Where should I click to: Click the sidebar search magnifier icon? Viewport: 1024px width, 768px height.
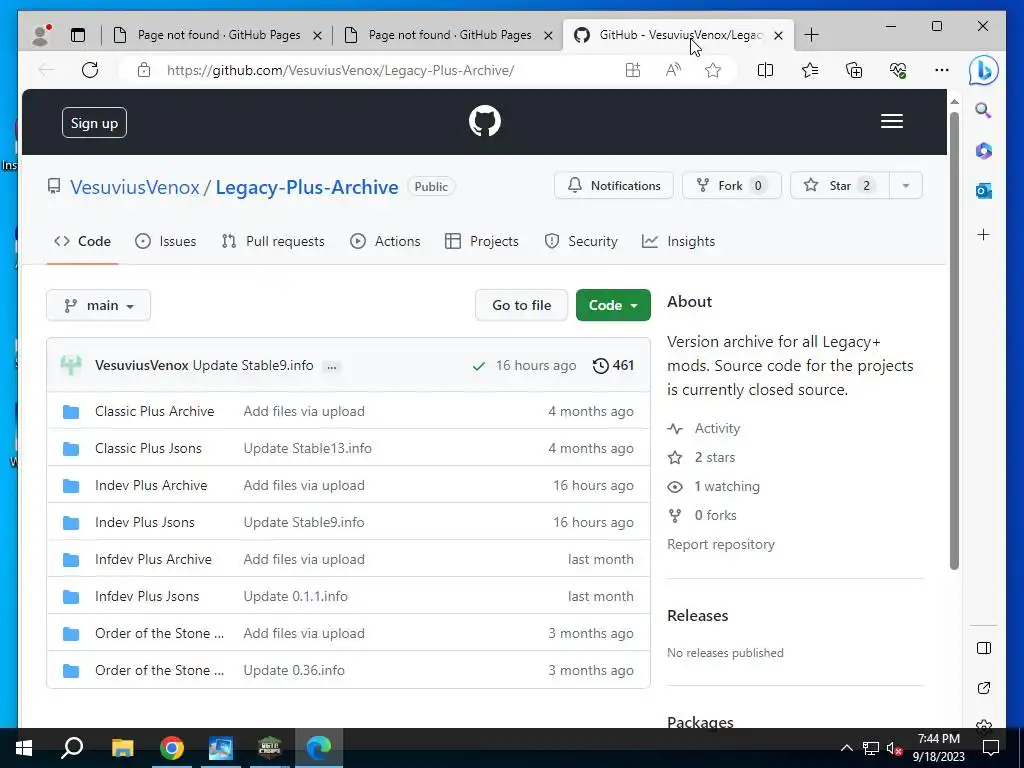[x=984, y=110]
